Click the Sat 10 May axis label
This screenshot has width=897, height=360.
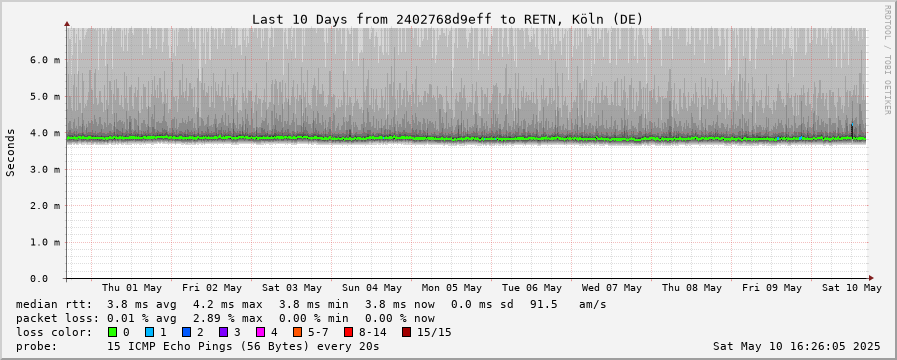point(852,288)
